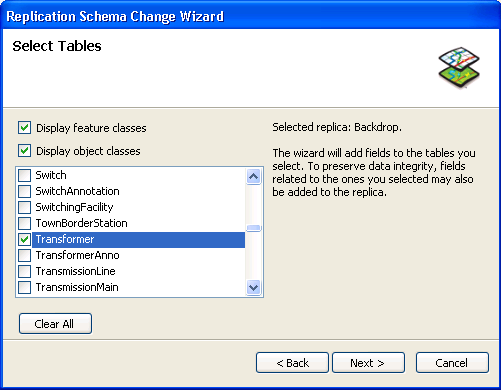Click the Clear All button
This screenshot has width=501, height=390.
point(55,323)
